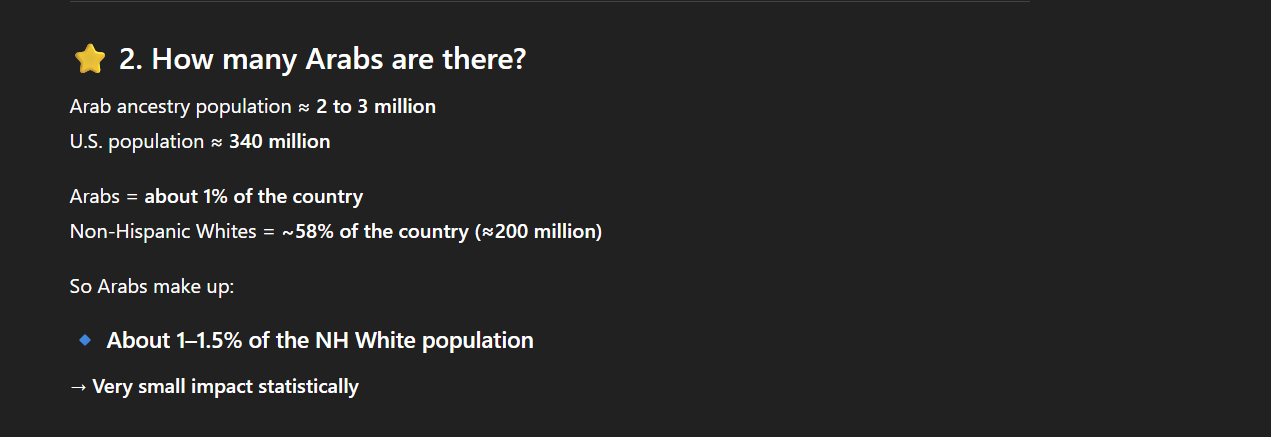This screenshot has width=1271, height=437.
Task: Click the heading number '2.'
Action: pos(131,60)
